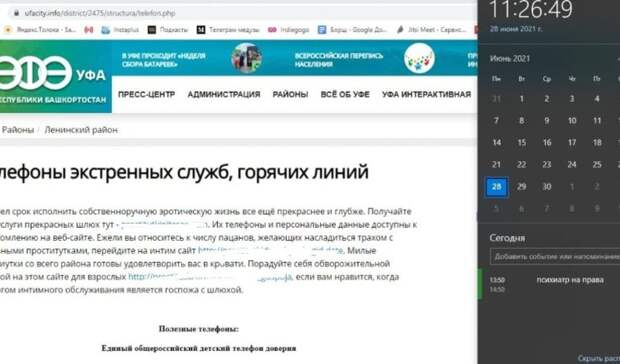Viewport: 620px width, 364px height.
Task: Click the Июнь 2021 month header
Action: click(510, 58)
